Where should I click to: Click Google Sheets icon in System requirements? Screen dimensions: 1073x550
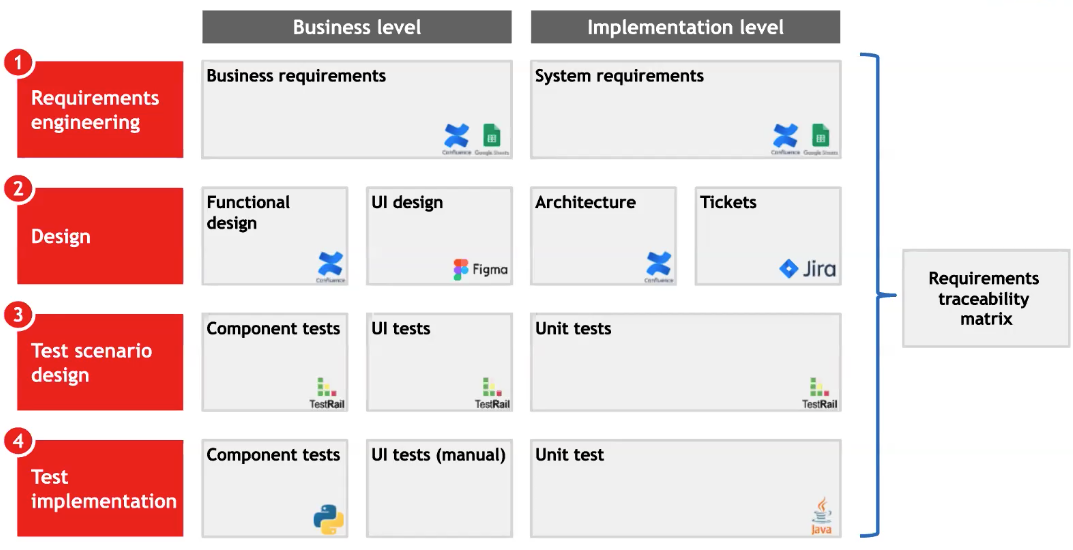(820, 136)
